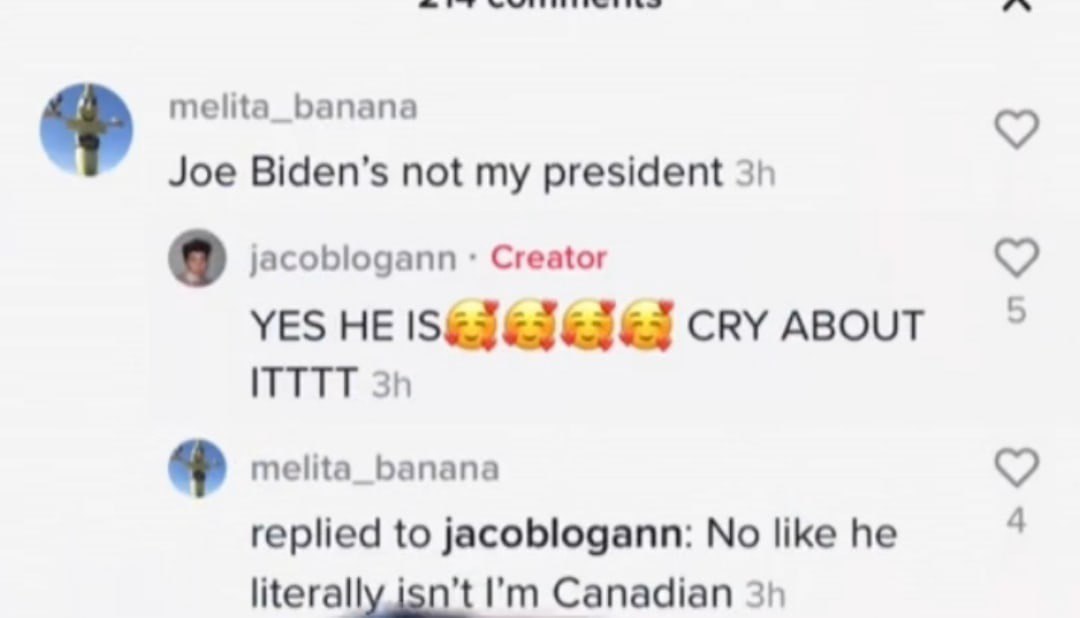The image size is (1080, 618).
Task: Tap the 3h timestamp after ITTTT
Action: (391, 385)
